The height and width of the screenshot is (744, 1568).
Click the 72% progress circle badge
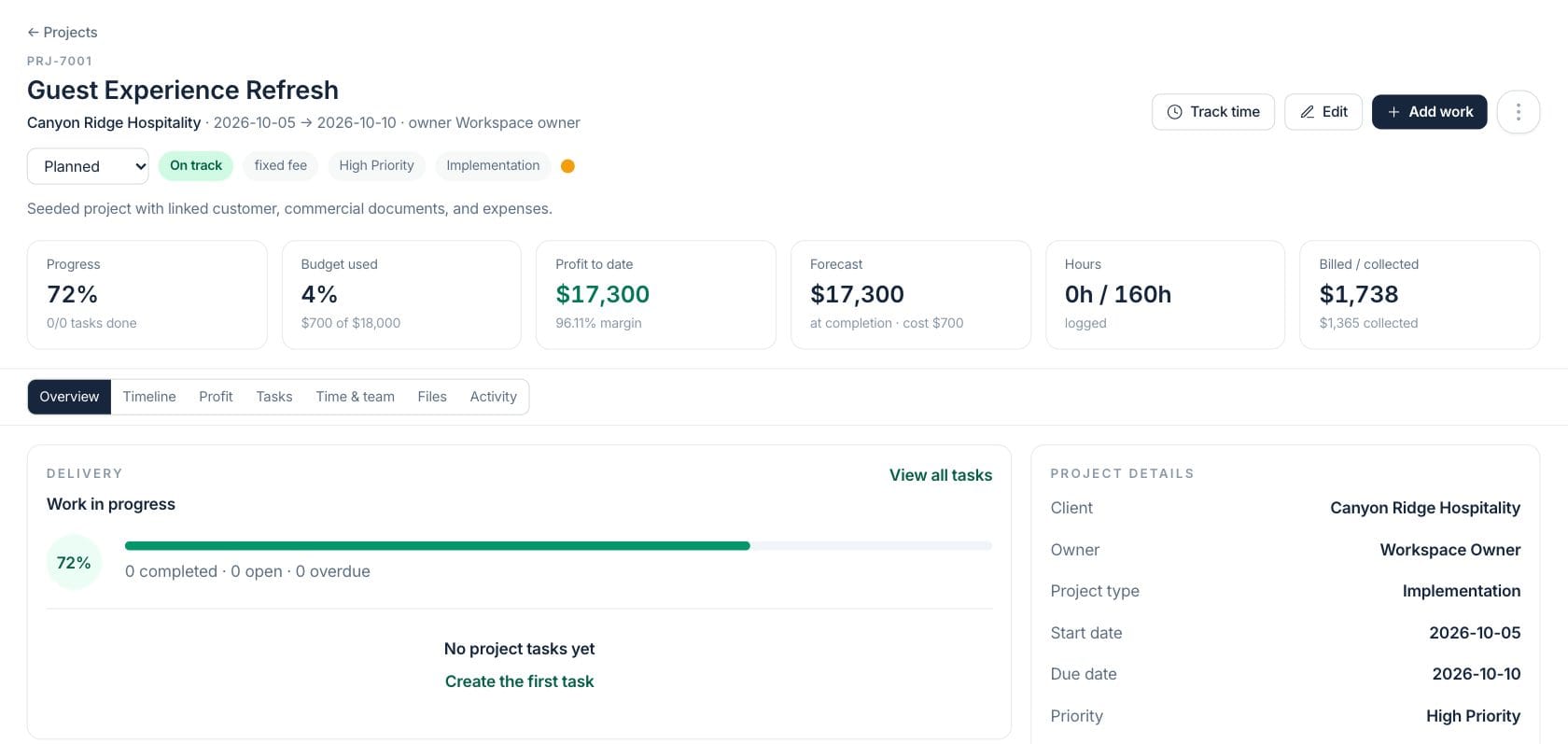pos(74,563)
